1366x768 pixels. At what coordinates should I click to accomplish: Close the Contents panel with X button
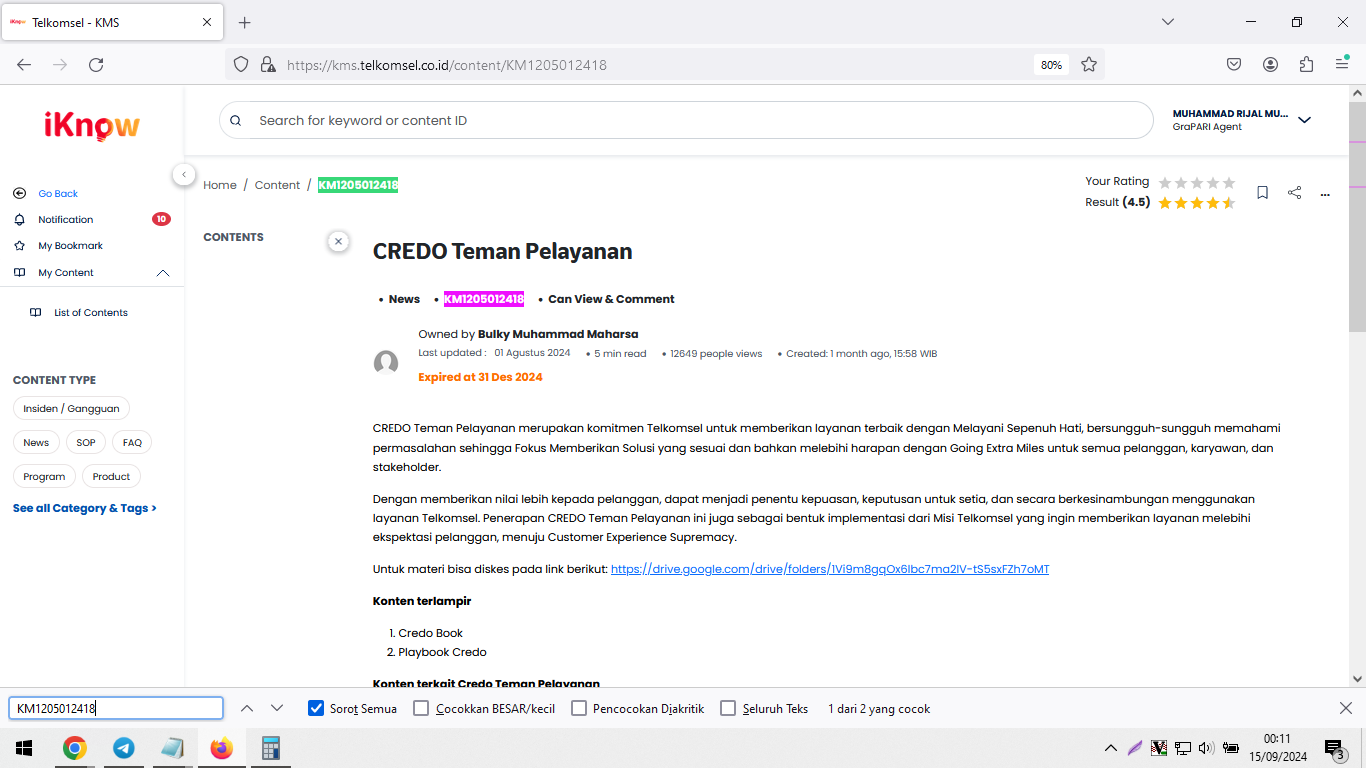[338, 241]
